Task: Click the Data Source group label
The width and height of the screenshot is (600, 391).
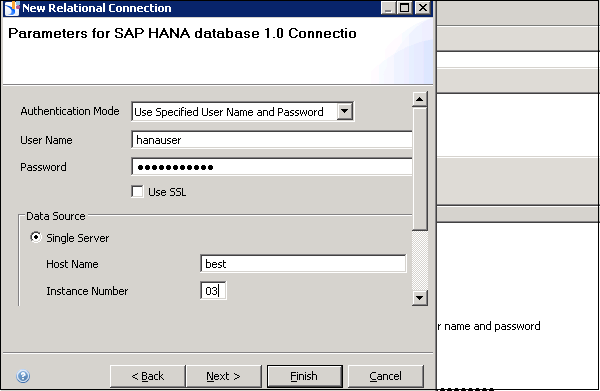Action: tap(56, 216)
